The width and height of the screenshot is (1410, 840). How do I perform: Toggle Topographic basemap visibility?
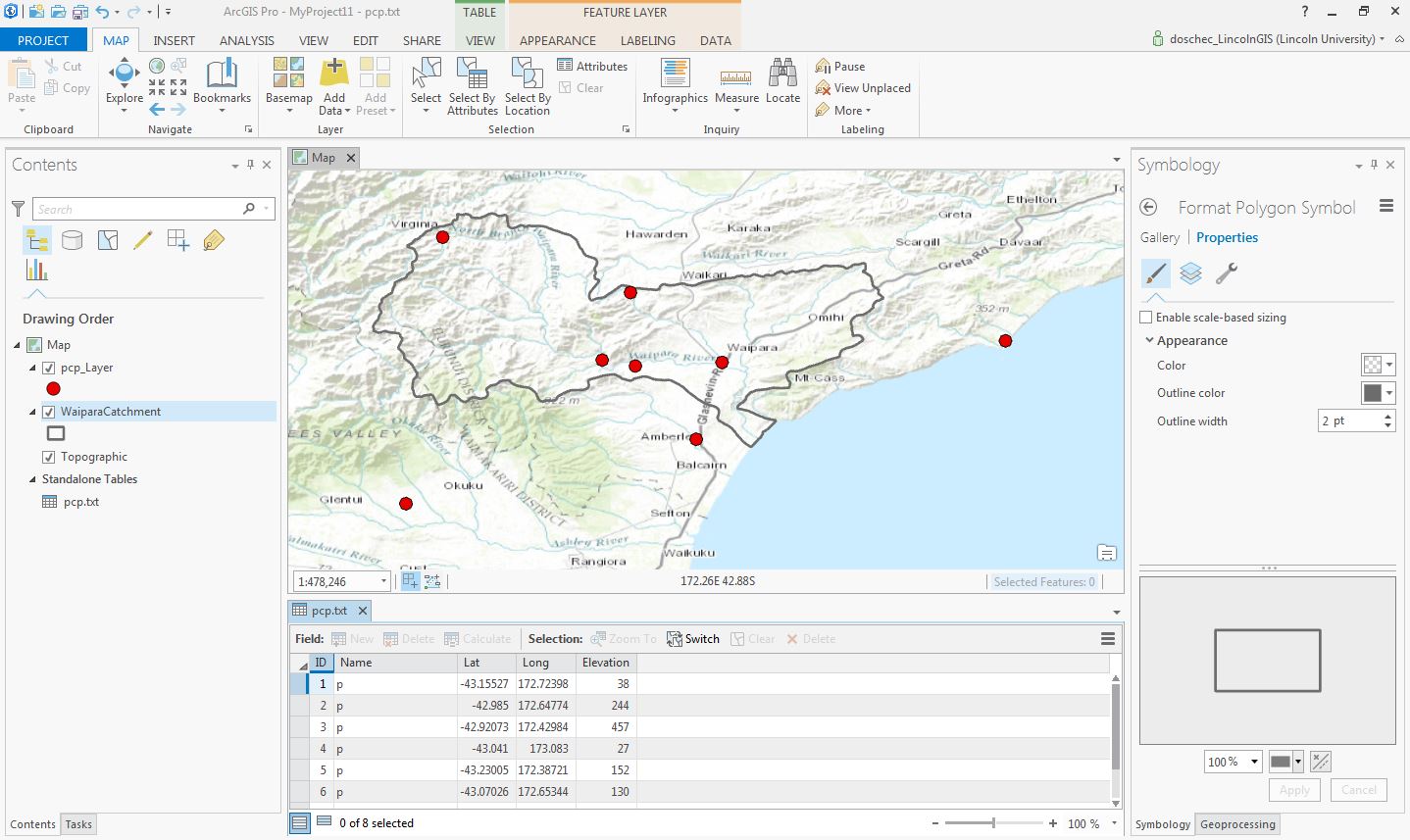(48, 457)
